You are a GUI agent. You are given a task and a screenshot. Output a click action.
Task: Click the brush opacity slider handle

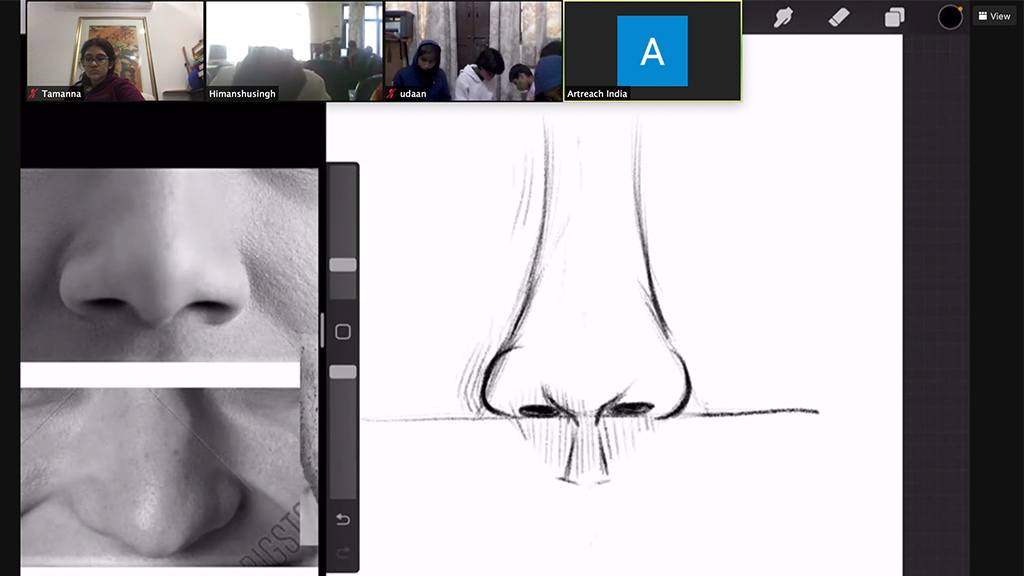[x=343, y=372]
